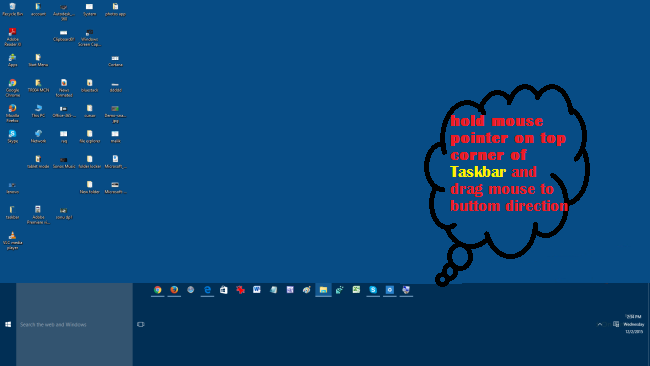Select the Google Chrome desktop shortcut

click(12, 88)
